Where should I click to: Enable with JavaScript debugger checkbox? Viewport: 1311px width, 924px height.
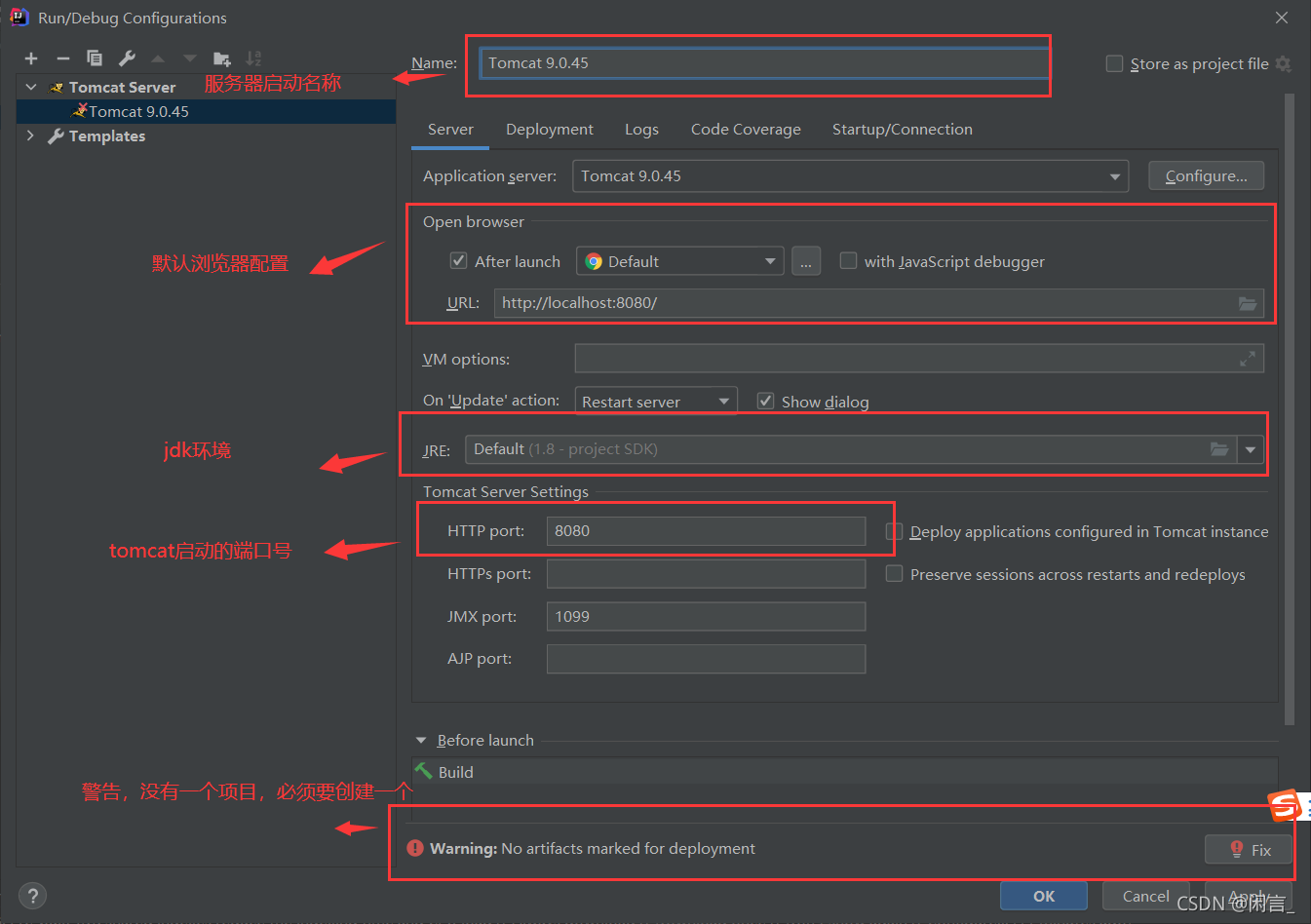[x=848, y=260]
